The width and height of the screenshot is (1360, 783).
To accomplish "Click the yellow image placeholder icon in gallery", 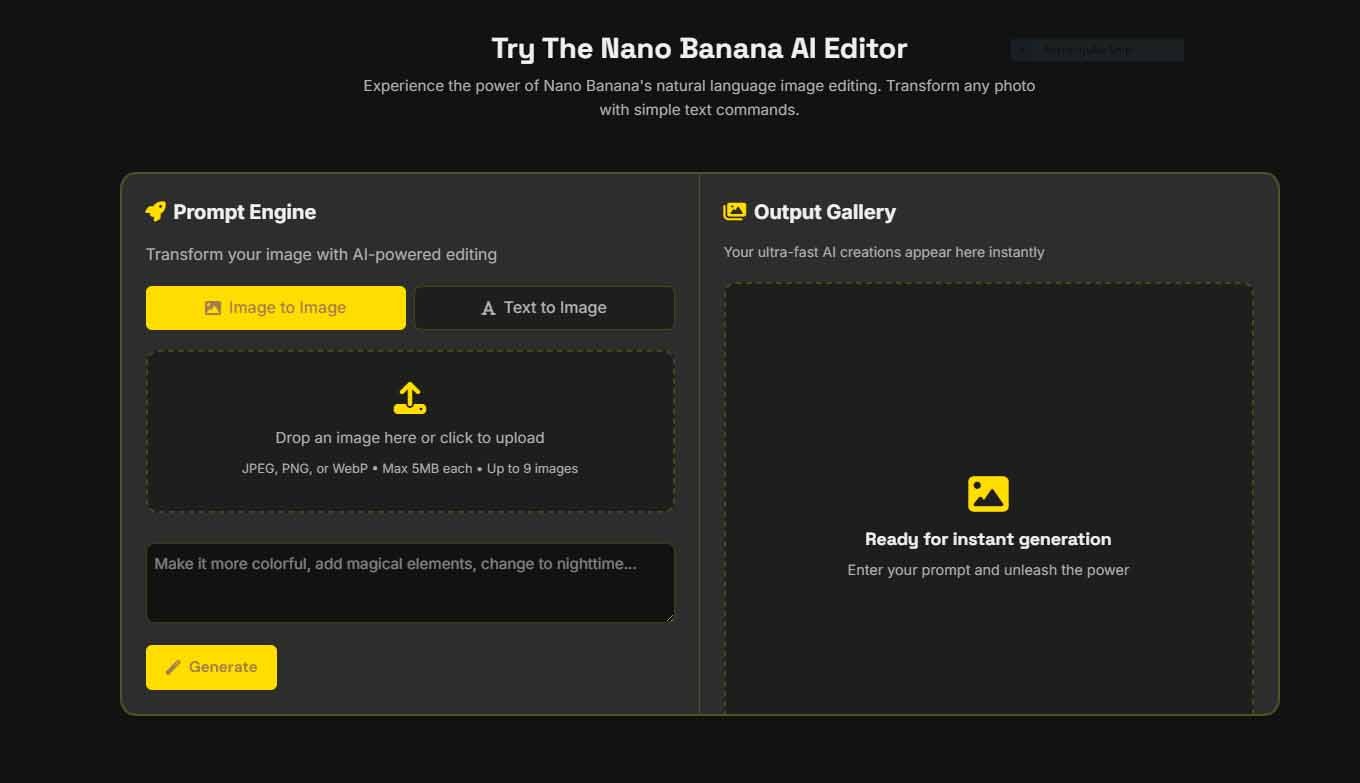I will (988, 494).
